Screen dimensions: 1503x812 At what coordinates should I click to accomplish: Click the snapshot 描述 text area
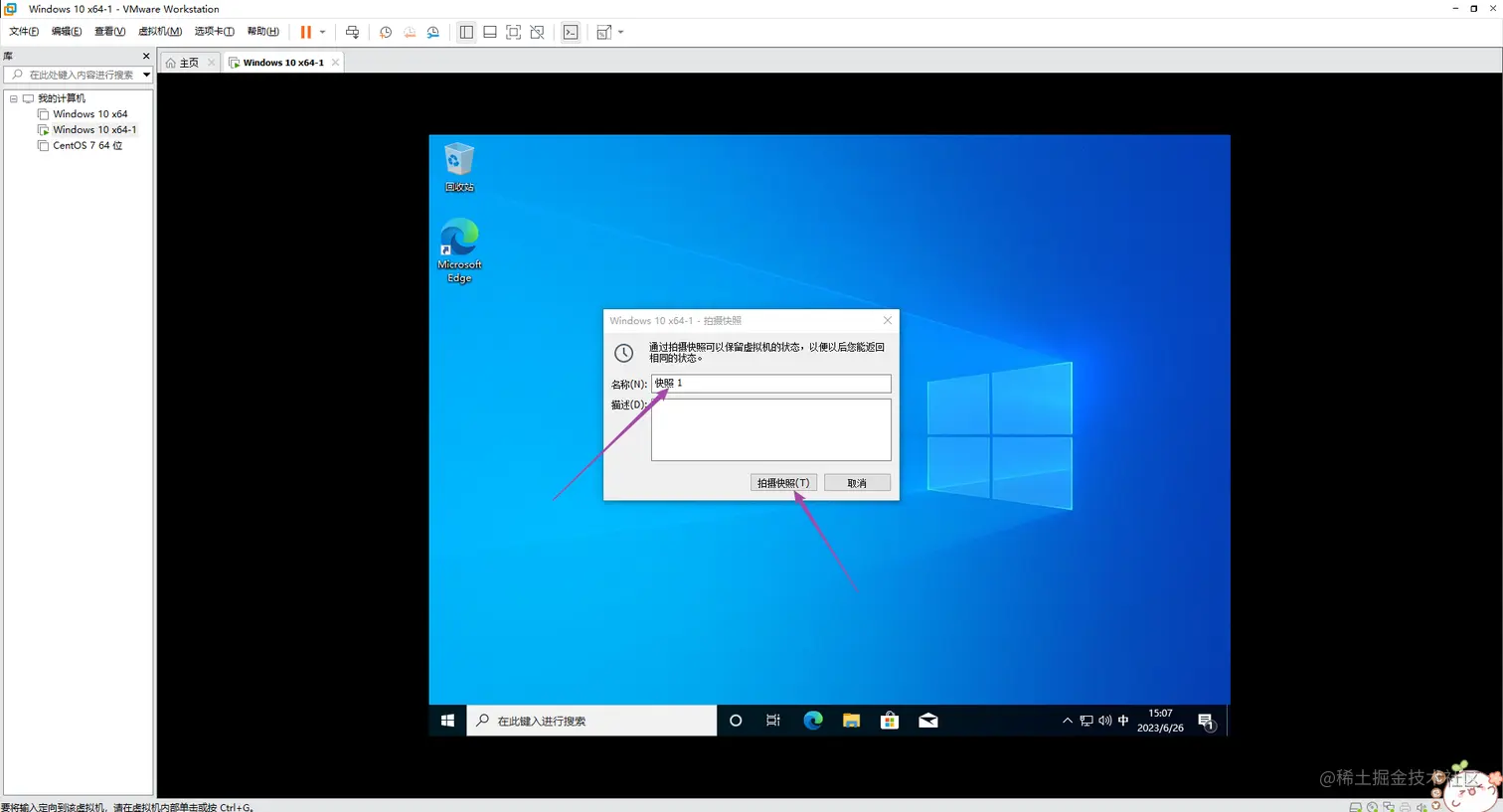tap(770, 429)
